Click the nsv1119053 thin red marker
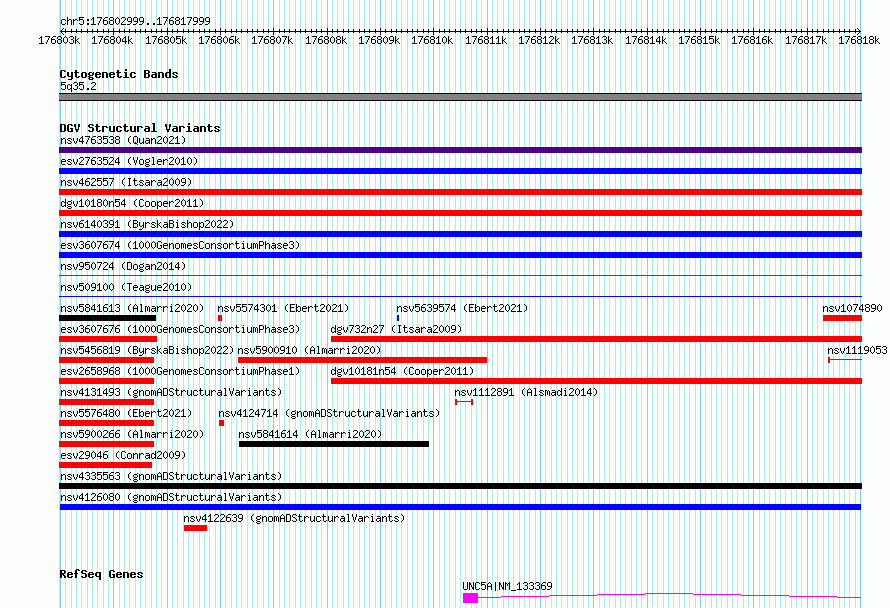Viewport: 890px width, 608px height. [845, 360]
